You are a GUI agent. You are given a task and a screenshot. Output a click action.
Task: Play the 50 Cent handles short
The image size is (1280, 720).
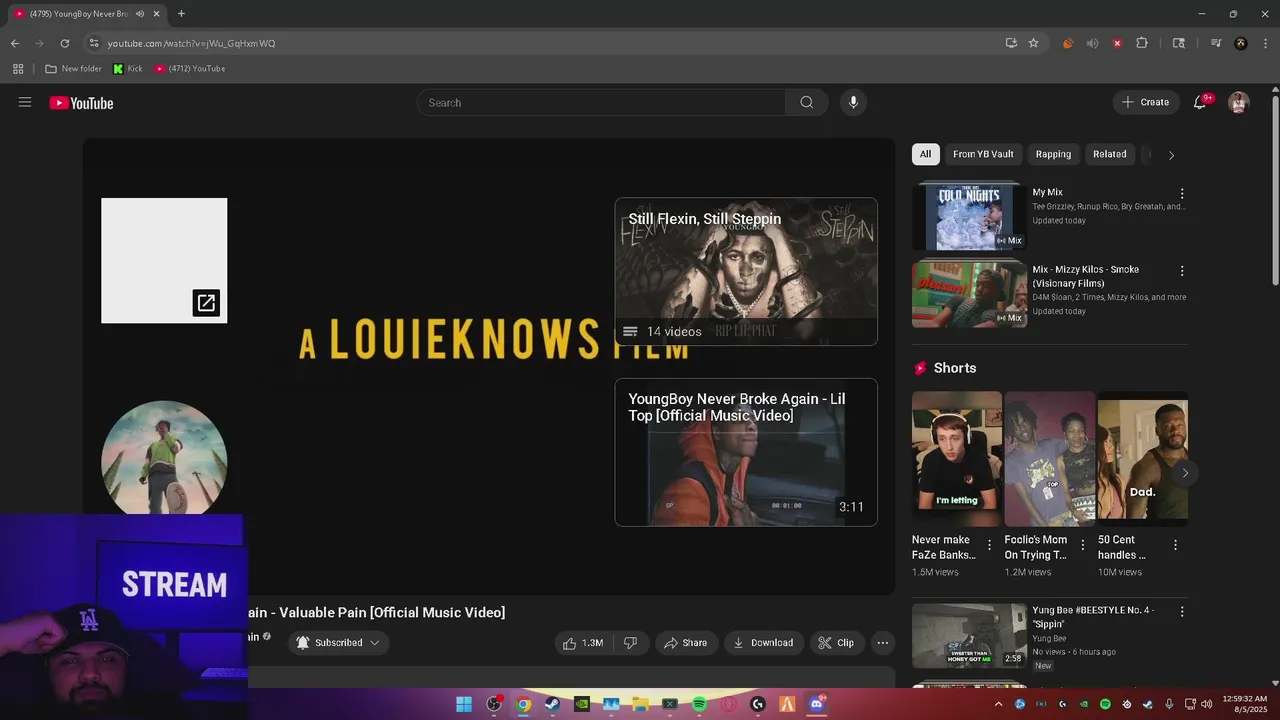[1143, 457]
